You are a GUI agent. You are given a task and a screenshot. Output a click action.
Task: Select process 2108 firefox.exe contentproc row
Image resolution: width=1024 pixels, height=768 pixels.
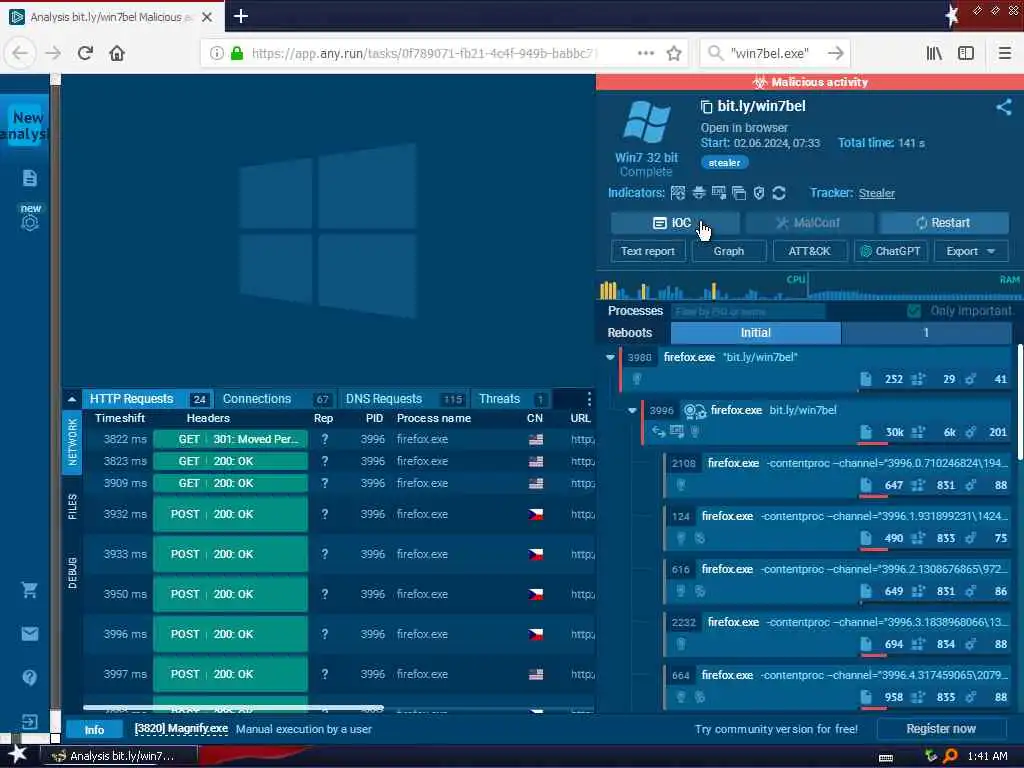click(x=837, y=473)
